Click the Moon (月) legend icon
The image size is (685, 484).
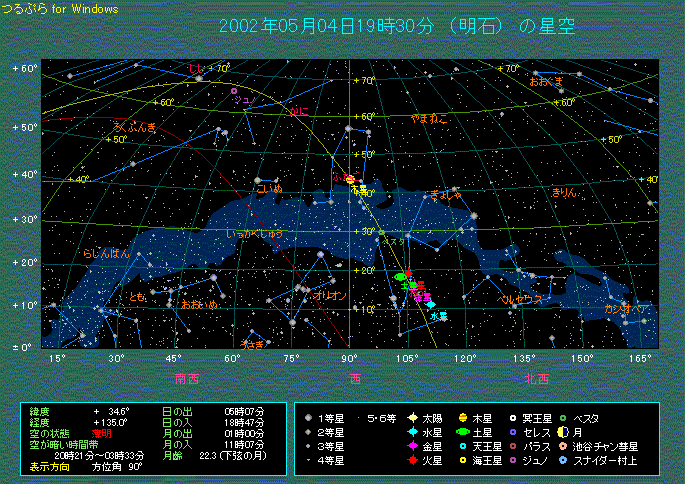(x=564, y=432)
